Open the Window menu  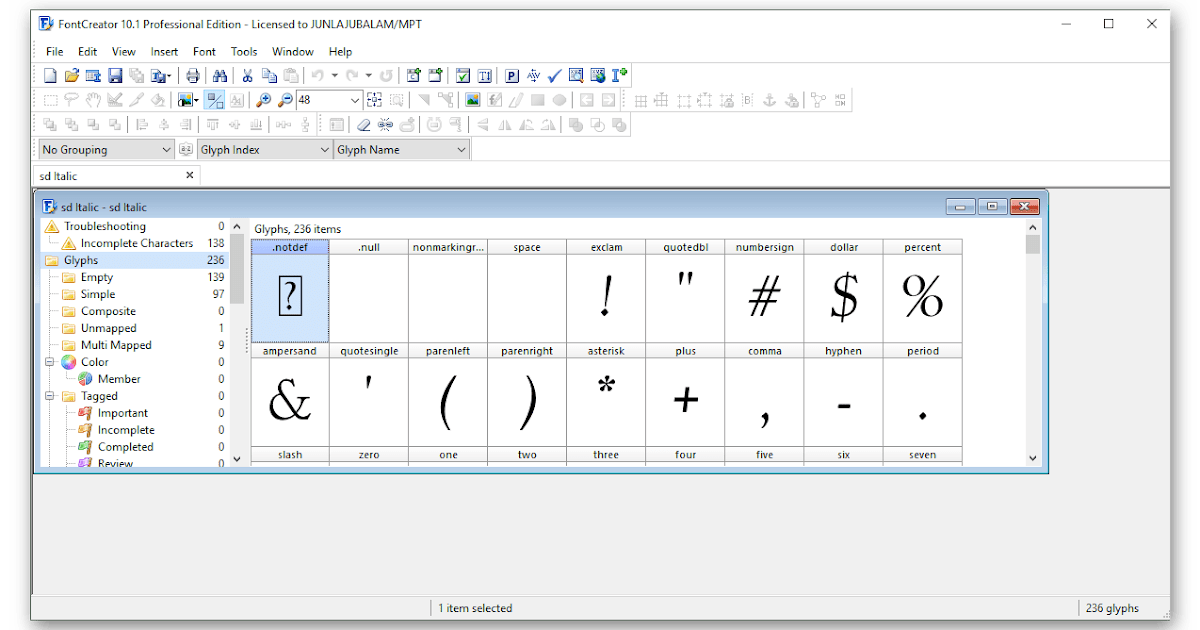pyautogui.click(x=293, y=51)
